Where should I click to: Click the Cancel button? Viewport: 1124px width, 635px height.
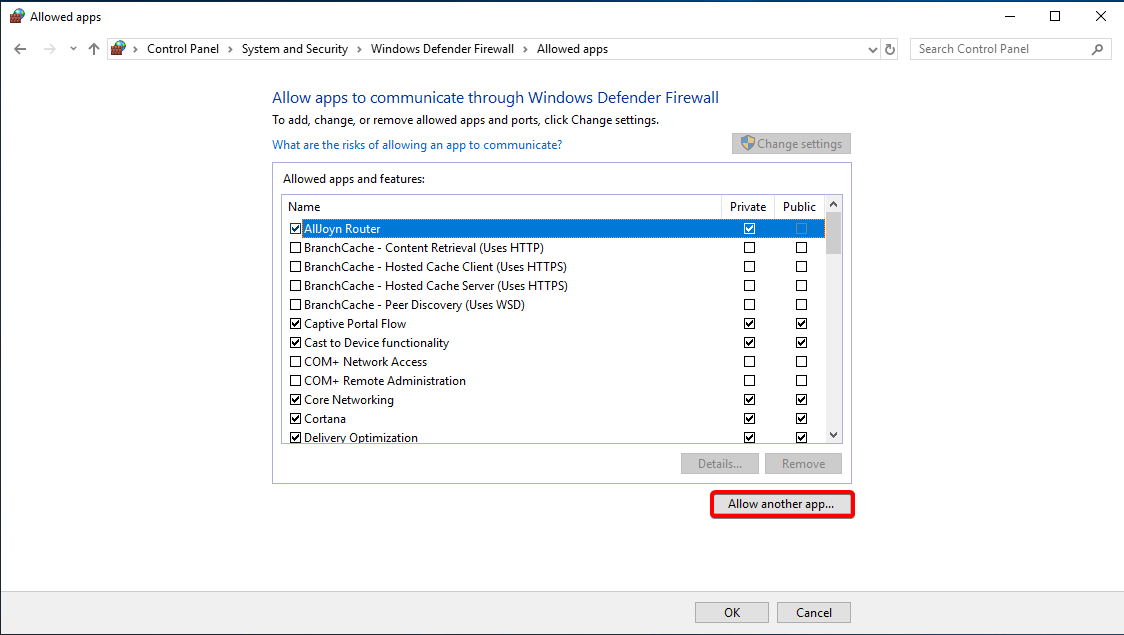[x=814, y=613]
